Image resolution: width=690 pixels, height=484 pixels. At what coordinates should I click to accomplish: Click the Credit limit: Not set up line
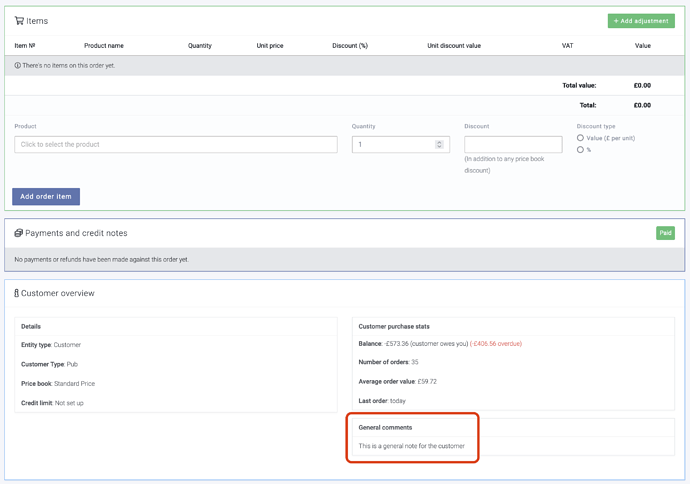click(52, 403)
